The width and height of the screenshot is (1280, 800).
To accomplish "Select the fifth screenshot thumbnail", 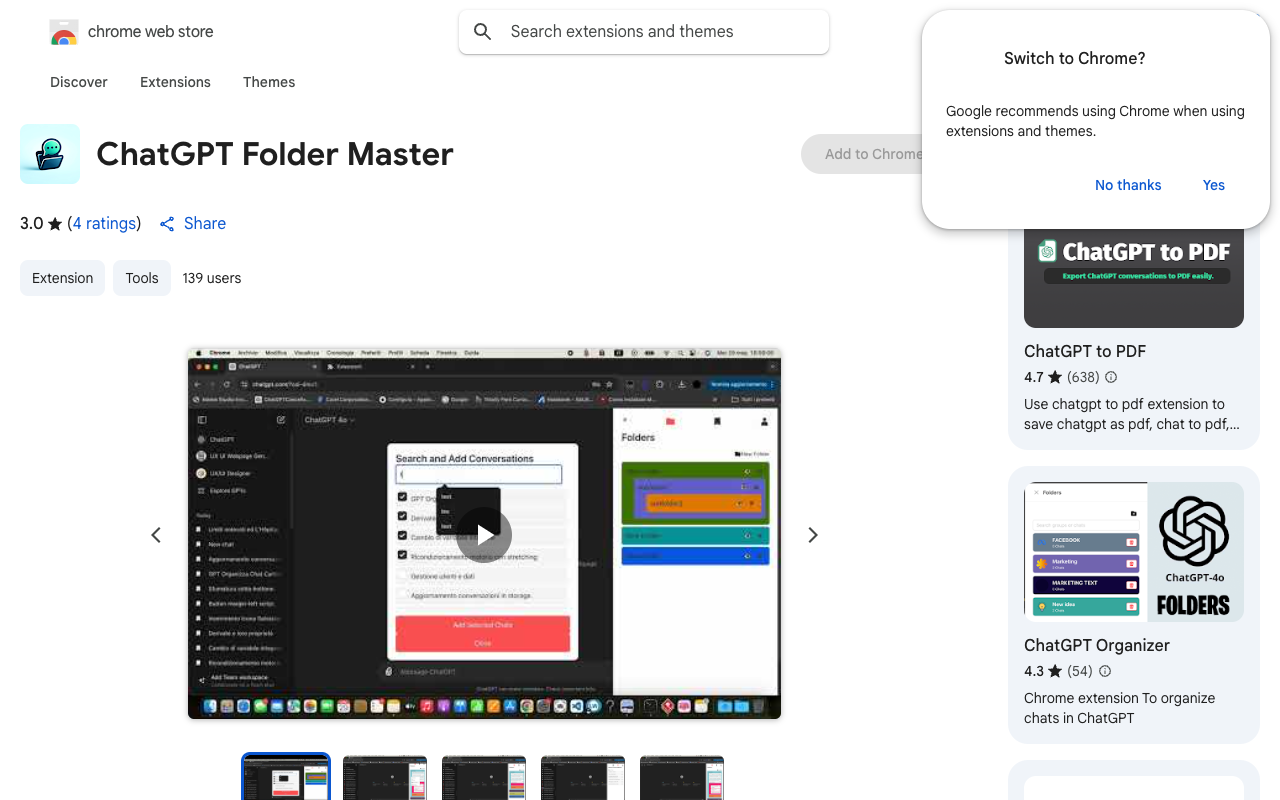I will pos(682,777).
